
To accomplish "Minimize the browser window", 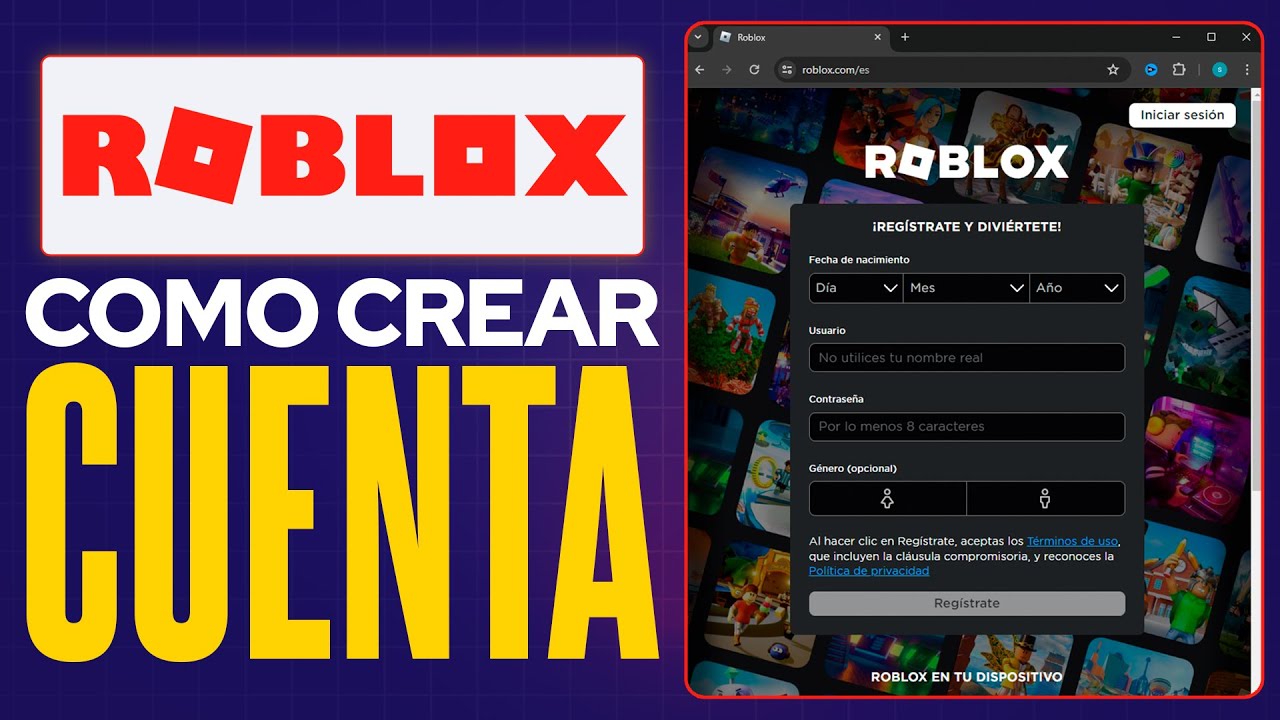I will click(x=1175, y=37).
